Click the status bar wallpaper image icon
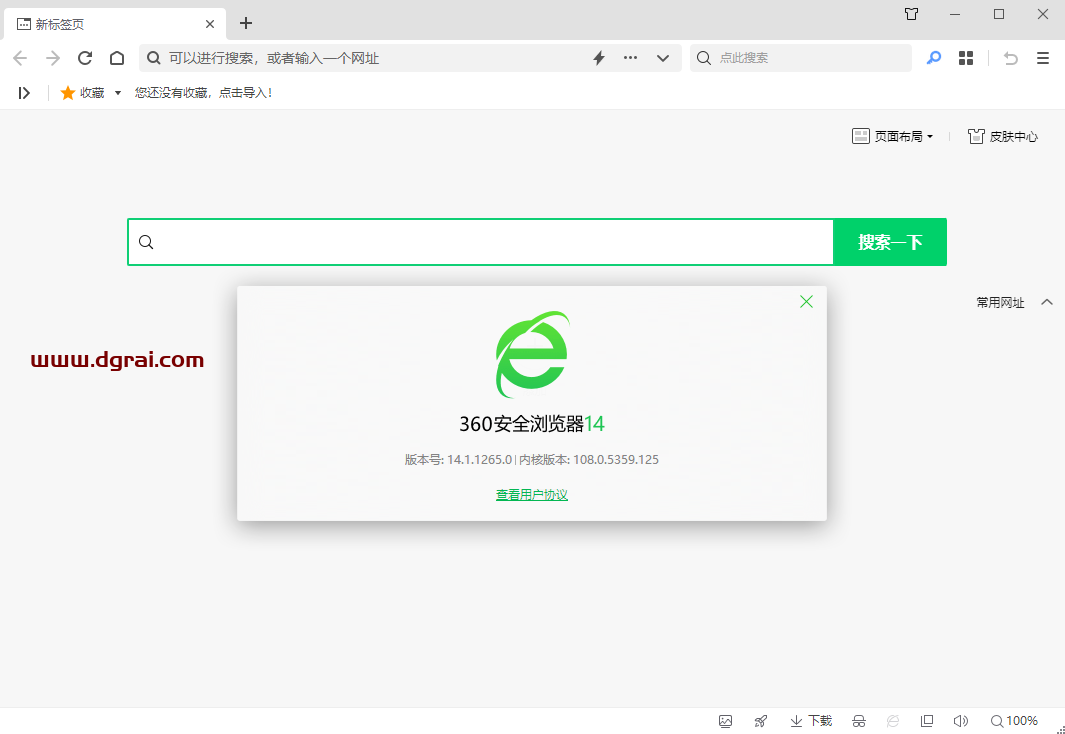Viewport: 1065px width, 734px height. (x=725, y=721)
